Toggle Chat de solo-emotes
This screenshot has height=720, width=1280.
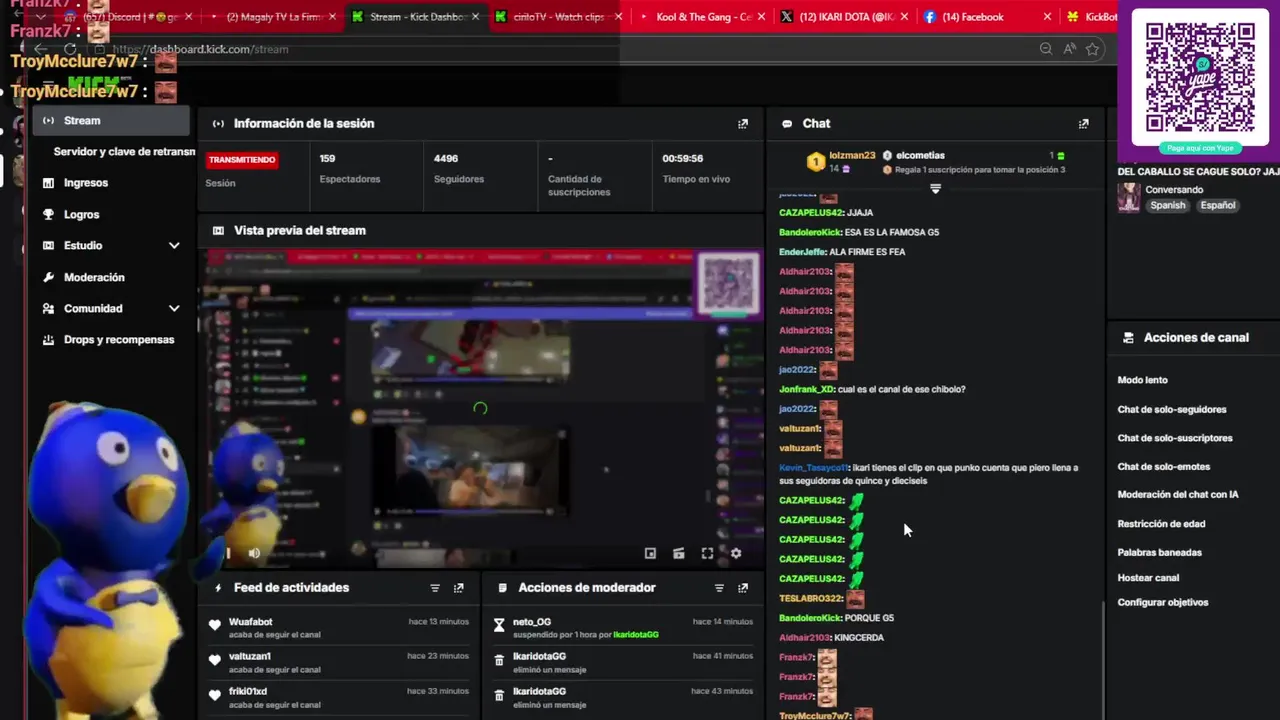[1164, 467]
